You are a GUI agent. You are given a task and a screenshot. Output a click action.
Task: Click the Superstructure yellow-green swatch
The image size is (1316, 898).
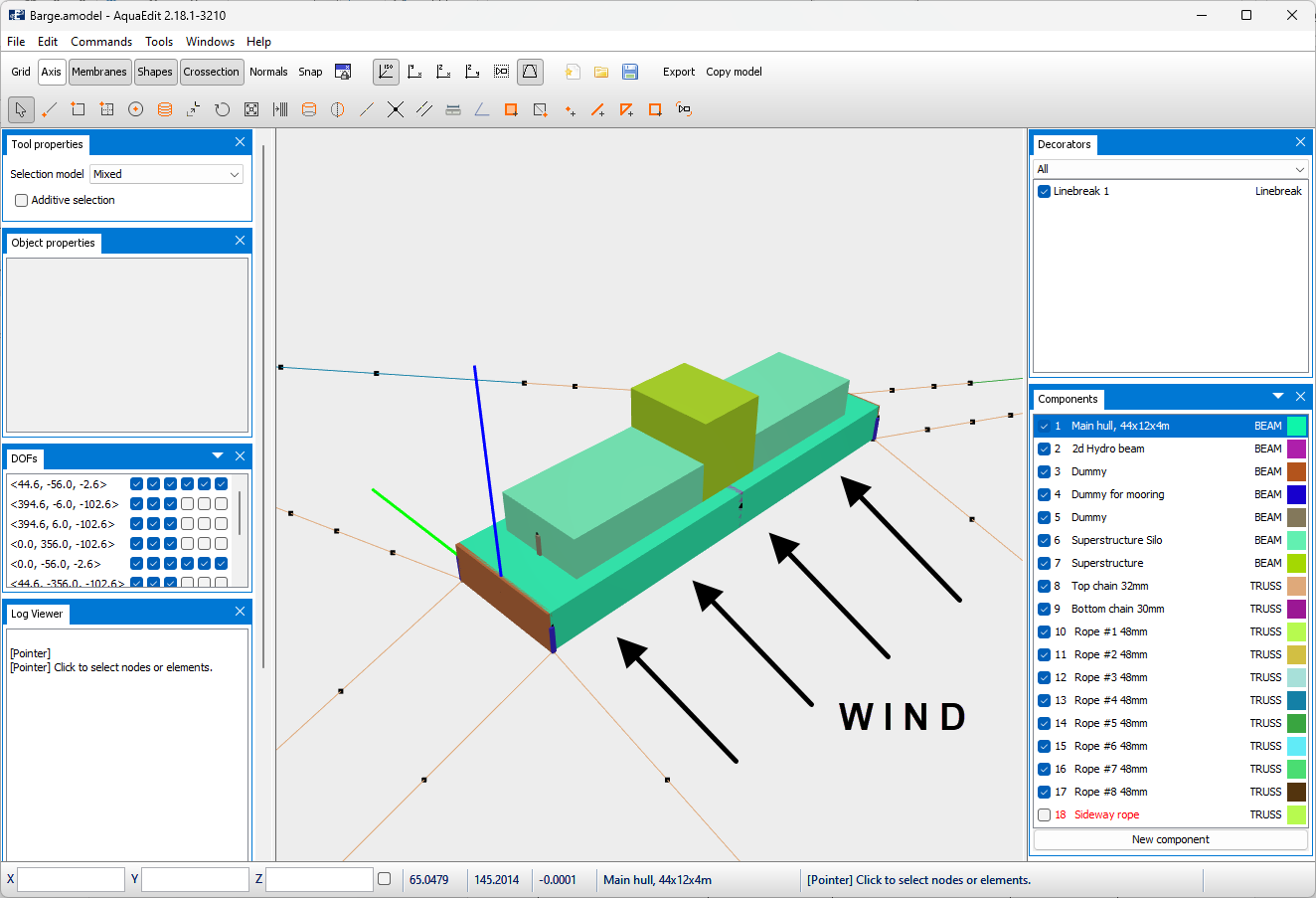coord(1296,563)
